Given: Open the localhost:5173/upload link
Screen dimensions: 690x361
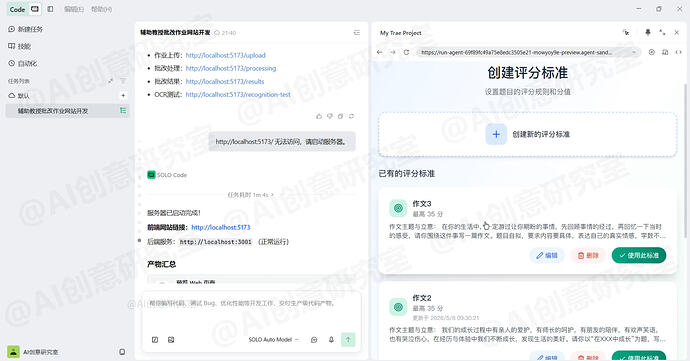Looking at the screenshot, I should [x=225, y=55].
